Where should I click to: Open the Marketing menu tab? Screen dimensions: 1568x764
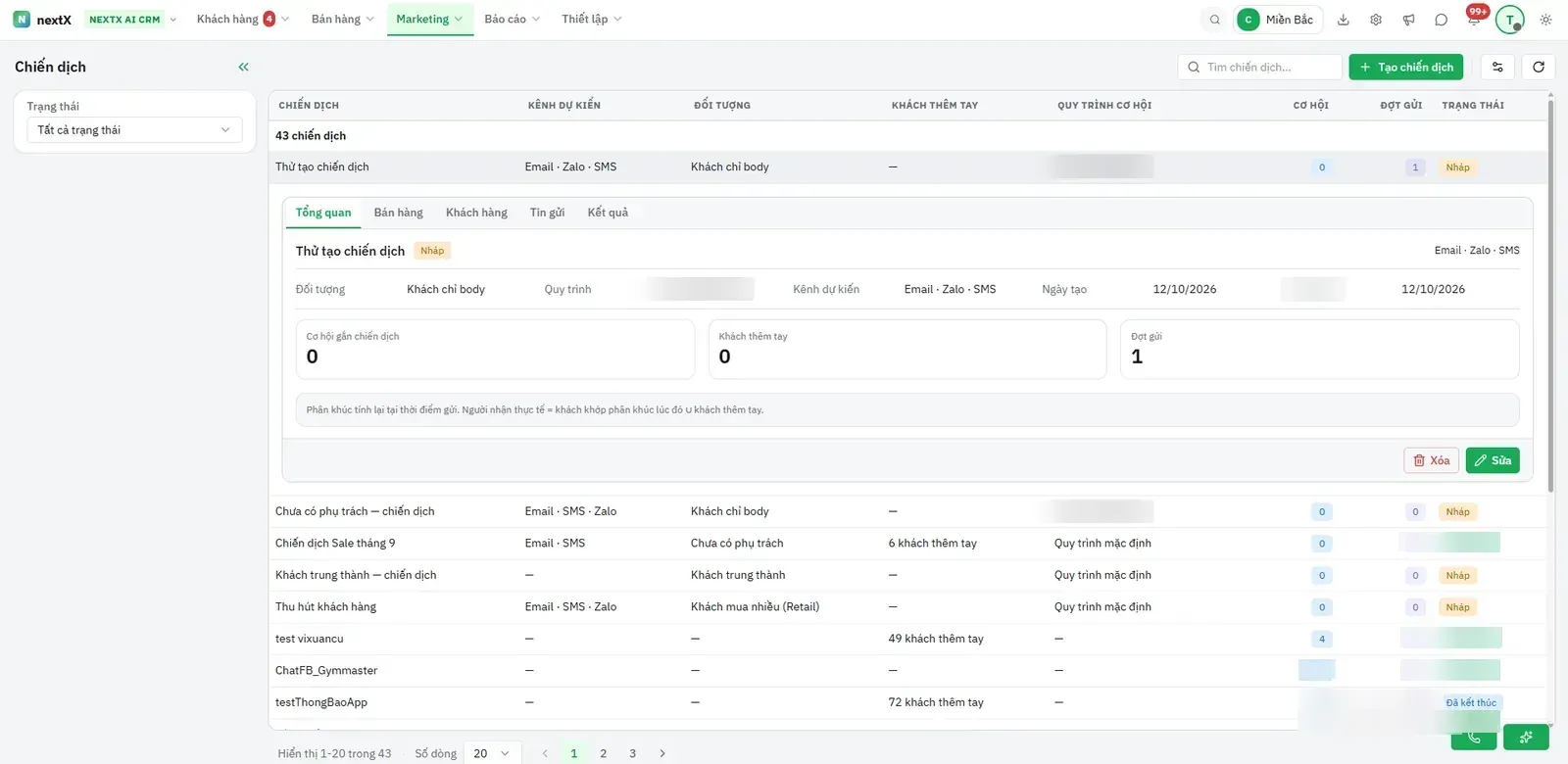(429, 20)
